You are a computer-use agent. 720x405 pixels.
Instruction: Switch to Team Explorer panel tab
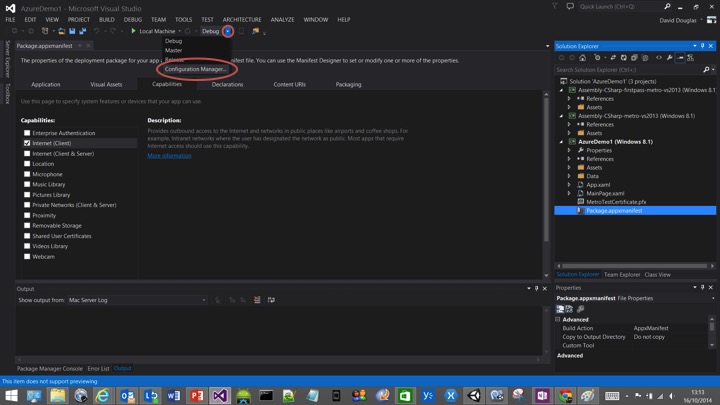click(x=622, y=275)
